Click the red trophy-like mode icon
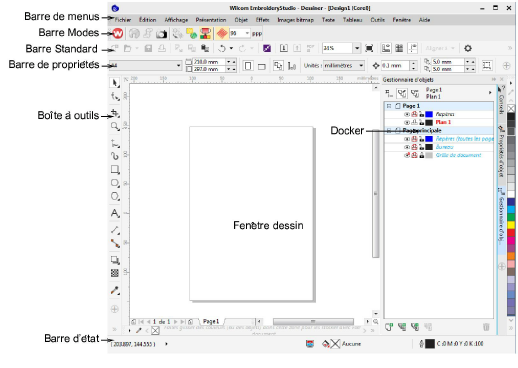The image size is (518, 368). (x=205, y=33)
